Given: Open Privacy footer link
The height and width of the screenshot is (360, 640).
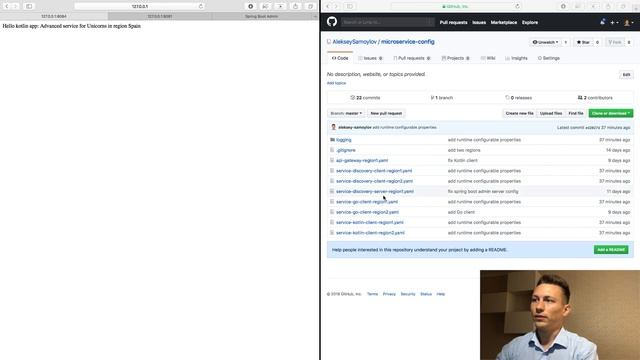Looking at the screenshot, I should [389, 294].
